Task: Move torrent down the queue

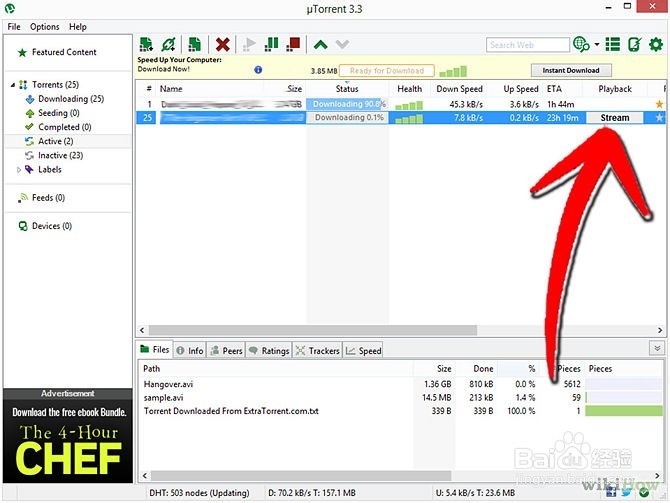Action: click(x=342, y=44)
